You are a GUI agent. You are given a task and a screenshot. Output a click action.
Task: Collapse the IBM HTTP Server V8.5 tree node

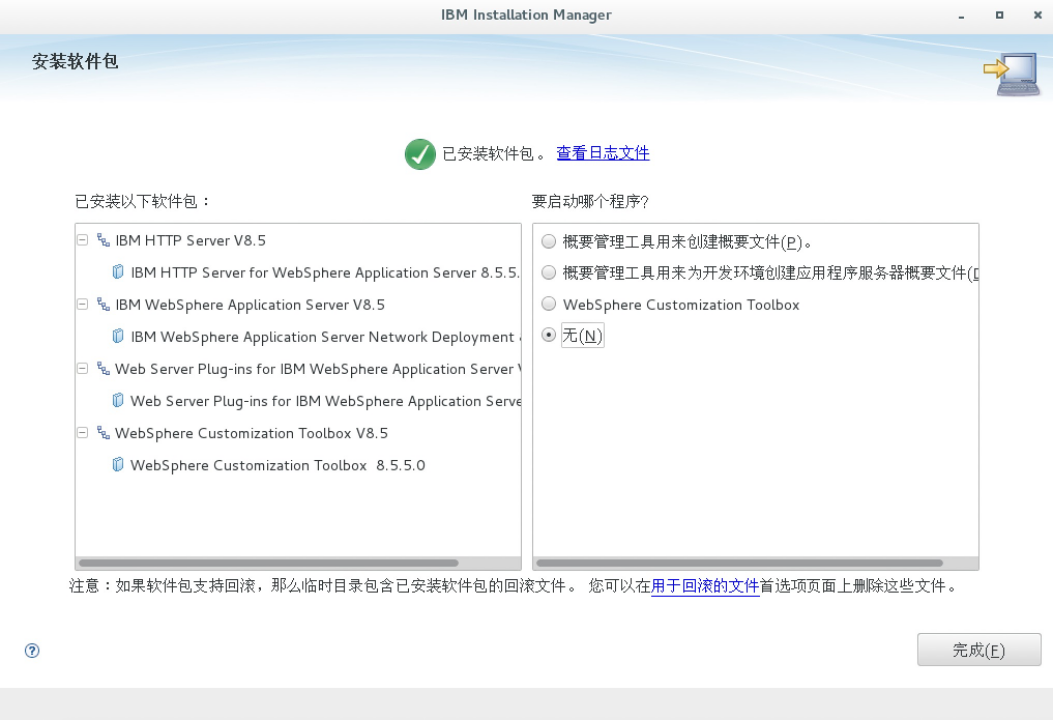pyautogui.click(x=83, y=241)
